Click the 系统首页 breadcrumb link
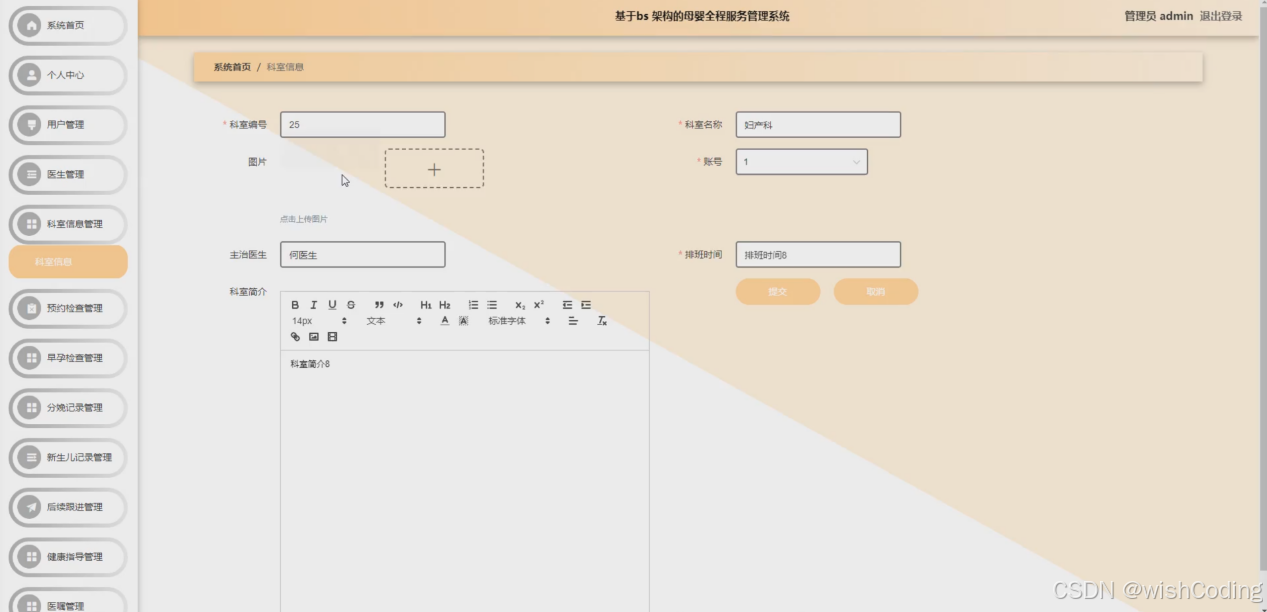Screen dimensions: 1267x612 click(232, 67)
